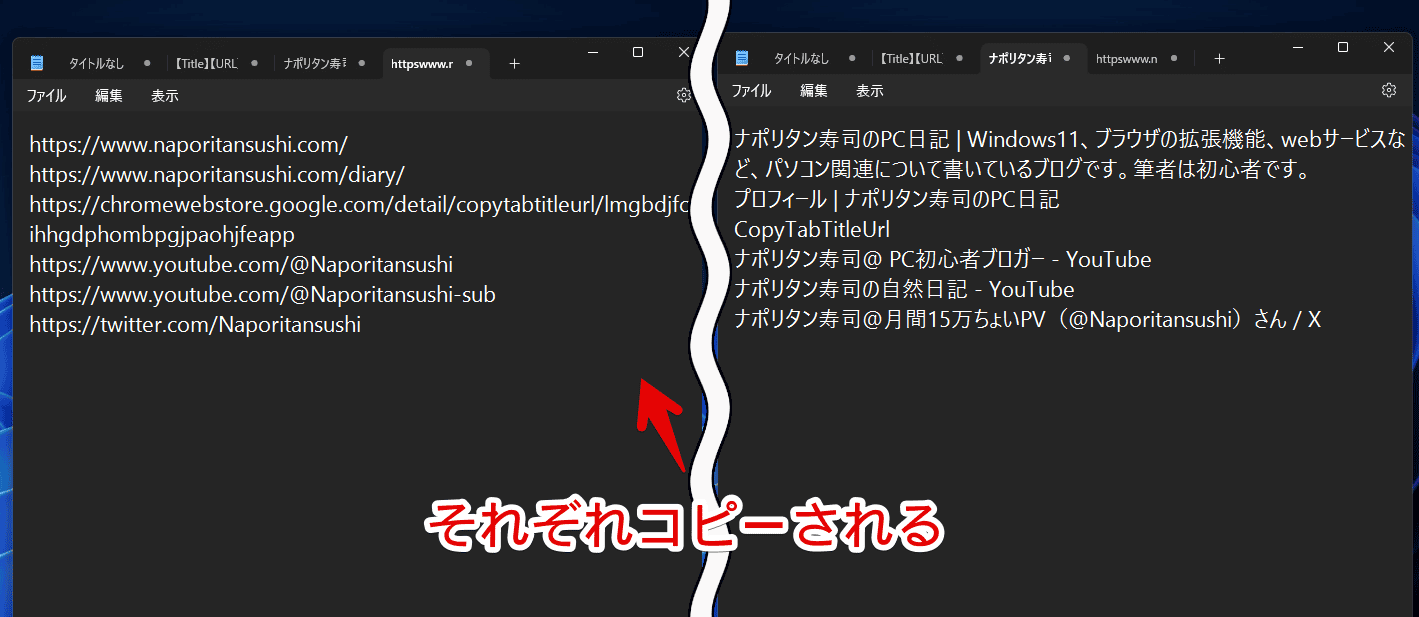Screen dimensions: 1419x617
Task: Click unsaved dot on httpswww.n tab, right window
Action: click(x=1173, y=58)
